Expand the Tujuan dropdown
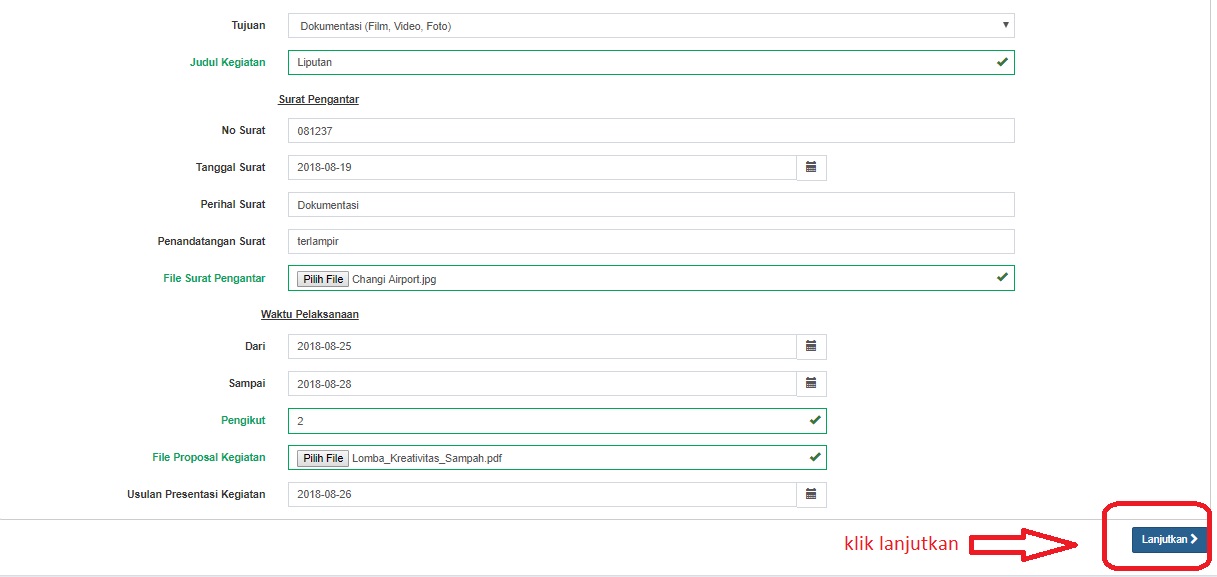 click(x=650, y=26)
